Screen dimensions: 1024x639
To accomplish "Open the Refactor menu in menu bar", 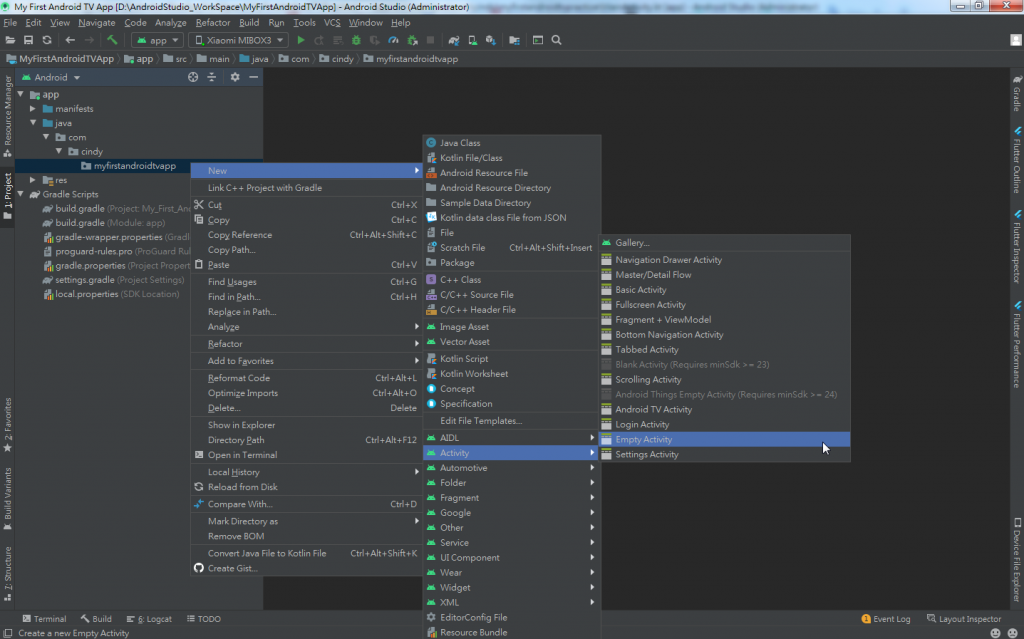I will pyautogui.click(x=213, y=22).
